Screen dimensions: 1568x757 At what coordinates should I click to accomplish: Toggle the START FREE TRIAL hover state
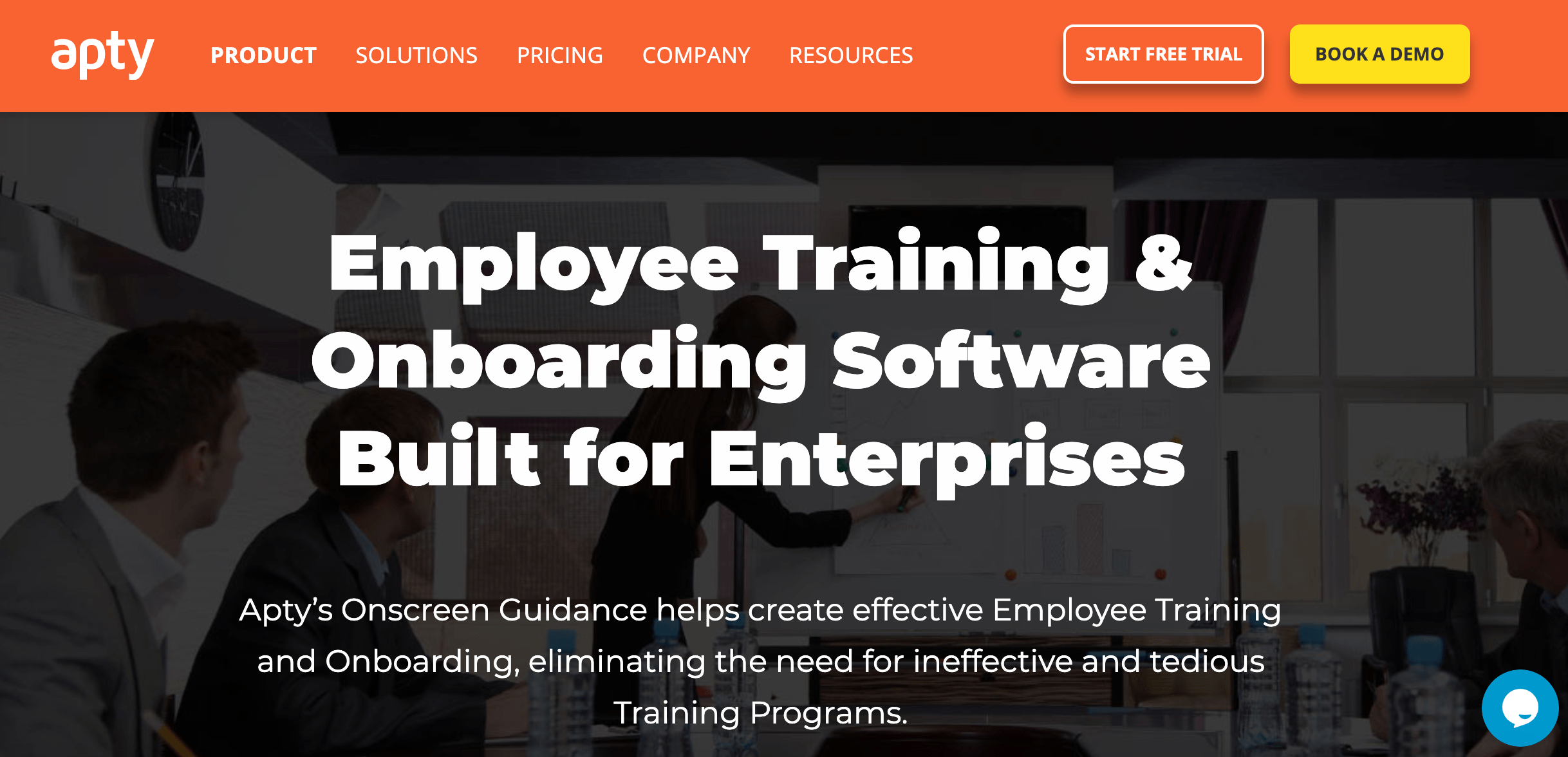pyautogui.click(x=1164, y=55)
